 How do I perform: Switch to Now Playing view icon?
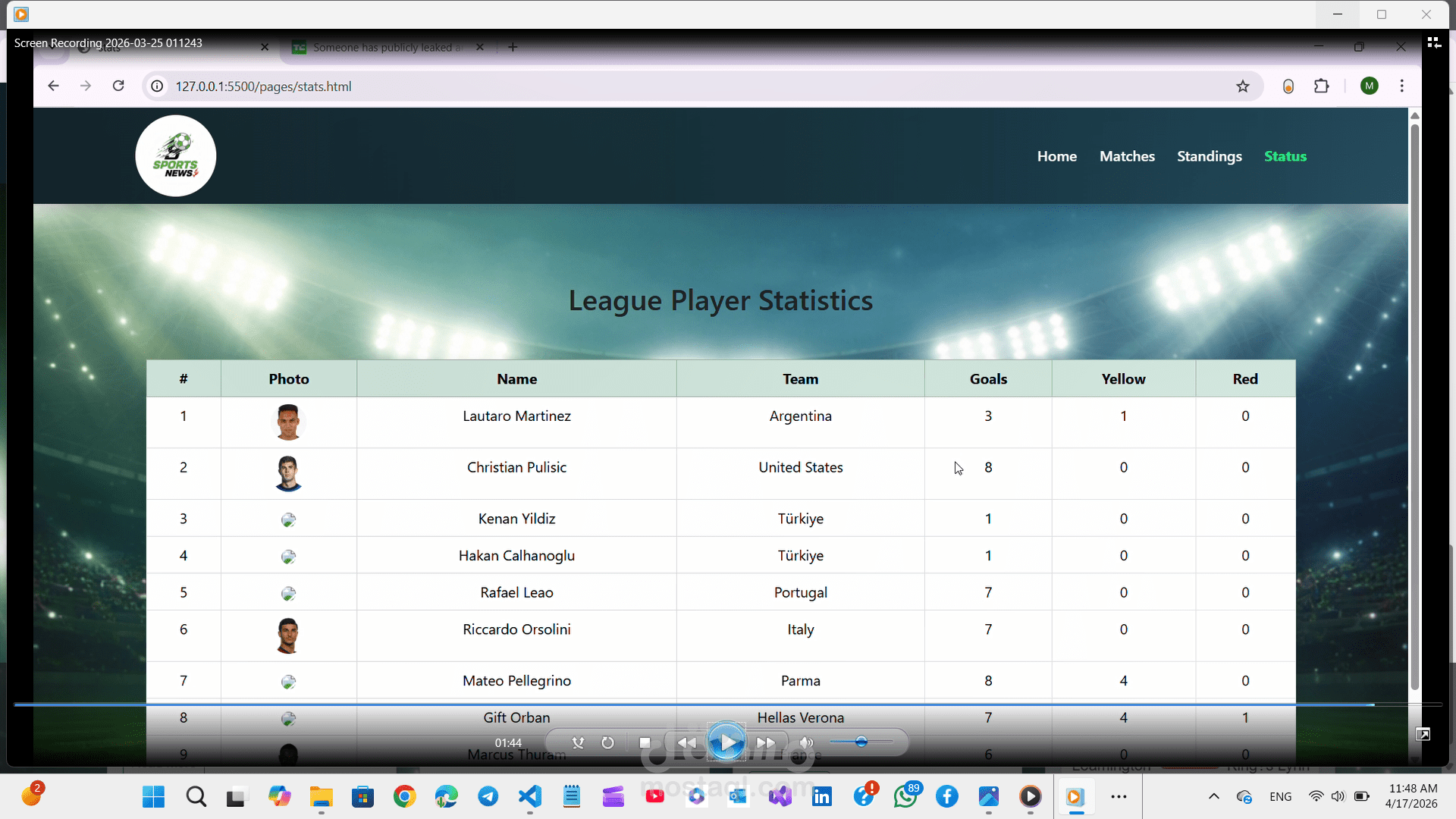[x=1433, y=43]
